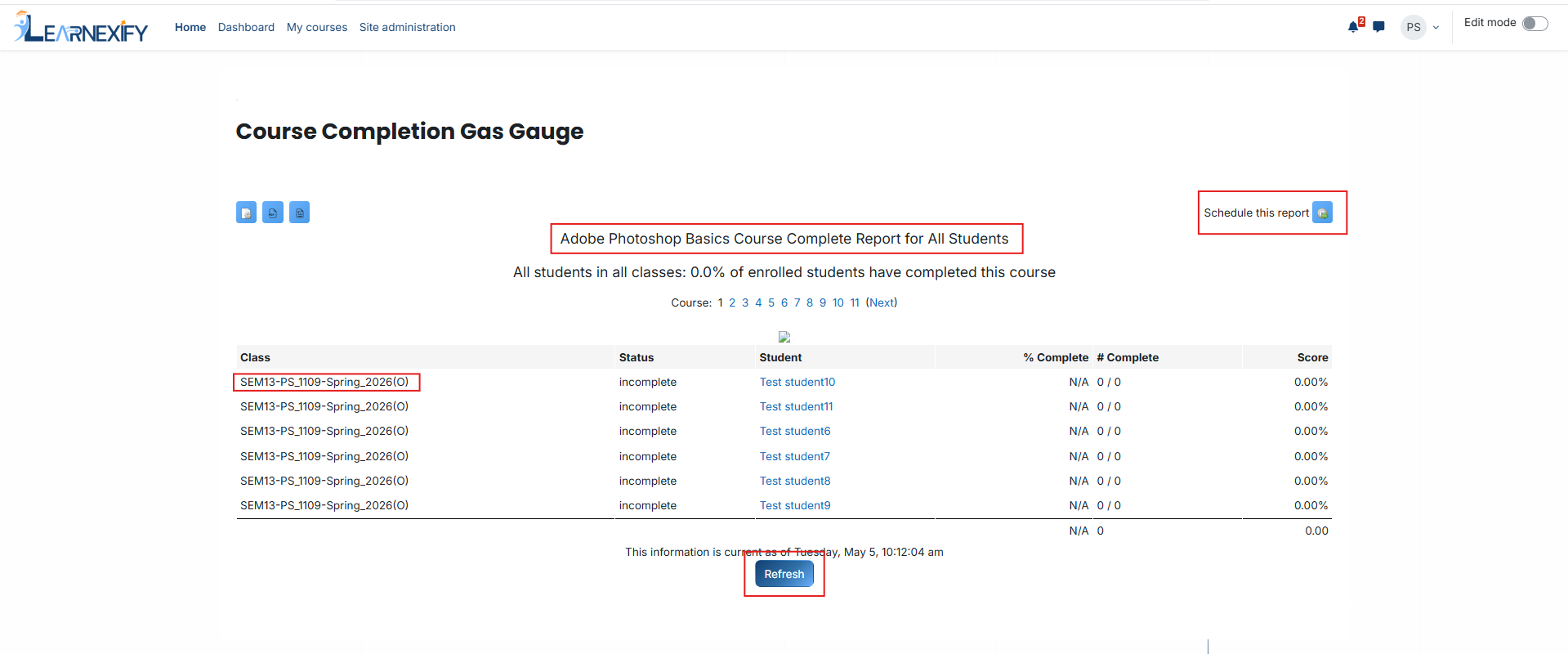Open the Test student7 link
The image size is (1568, 654).
[795, 456]
